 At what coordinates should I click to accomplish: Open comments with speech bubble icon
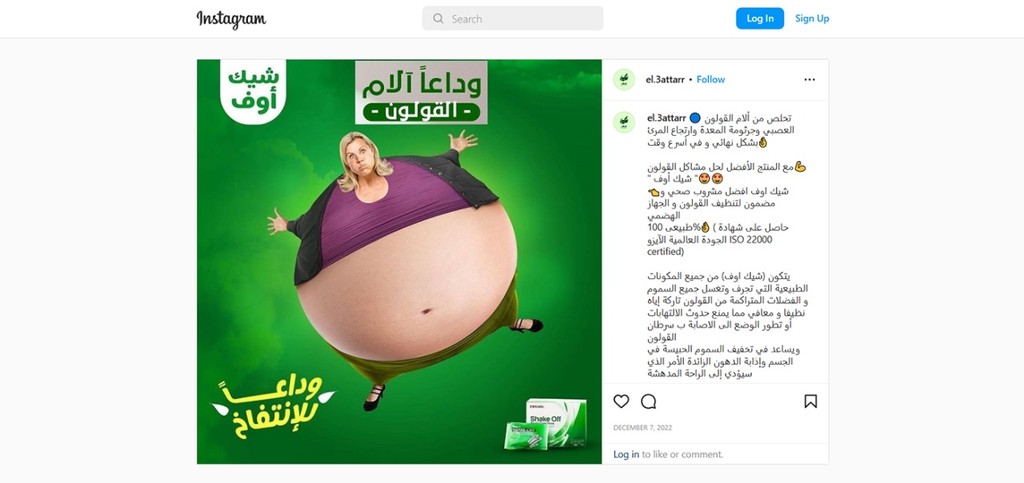[x=648, y=401]
